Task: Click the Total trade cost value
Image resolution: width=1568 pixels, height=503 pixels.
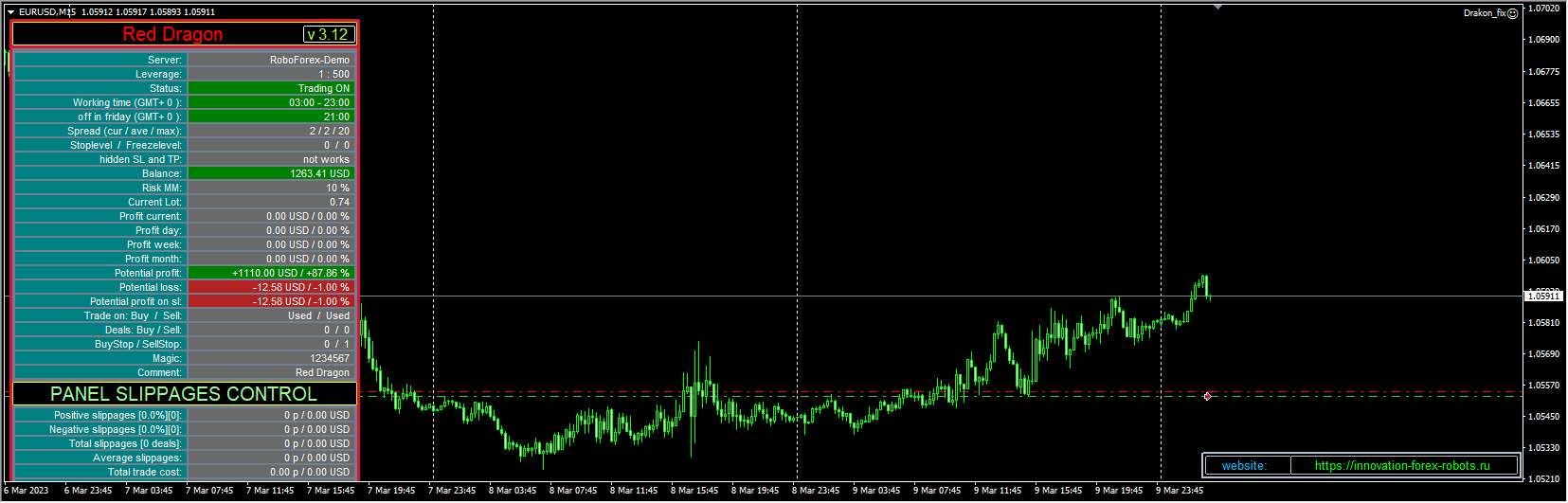Action: click(x=270, y=472)
